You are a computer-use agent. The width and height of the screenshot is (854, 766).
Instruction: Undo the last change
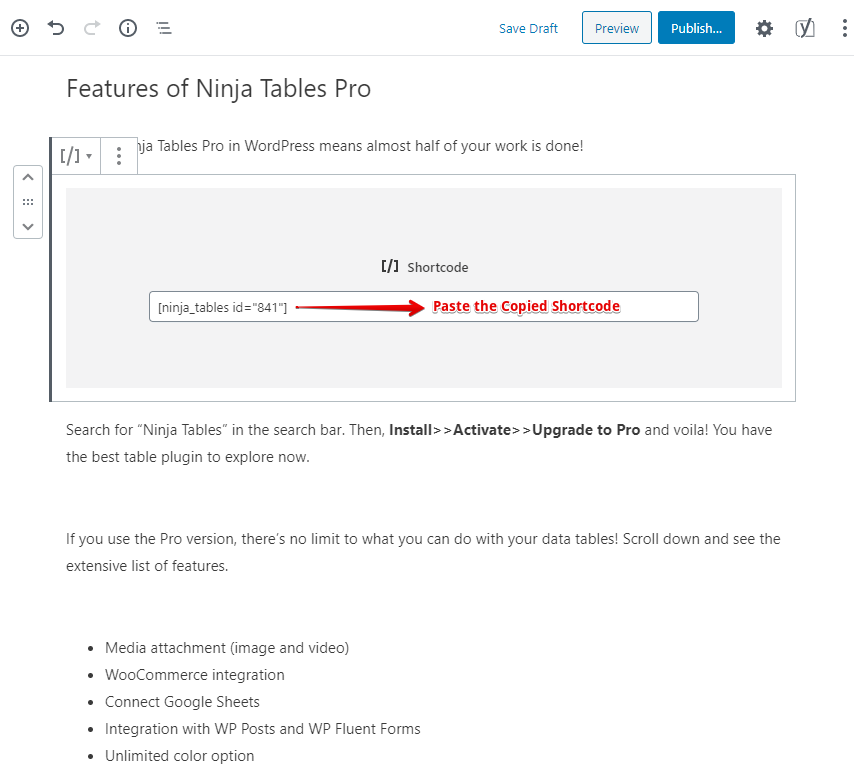point(56,28)
